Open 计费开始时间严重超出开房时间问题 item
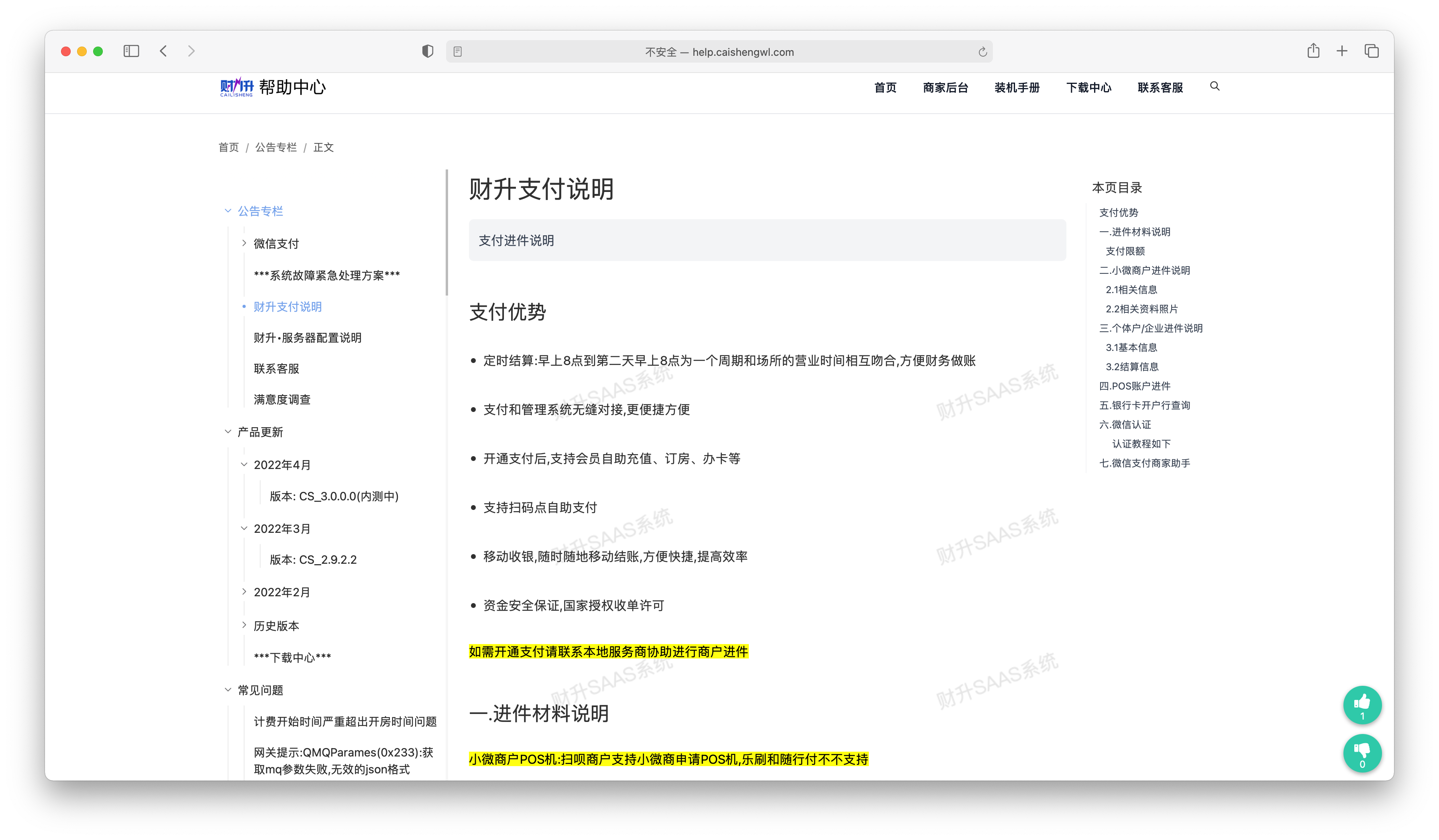Image resolution: width=1439 pixels, height=840 pixels. pyautogui.click(x=345, y=721)
